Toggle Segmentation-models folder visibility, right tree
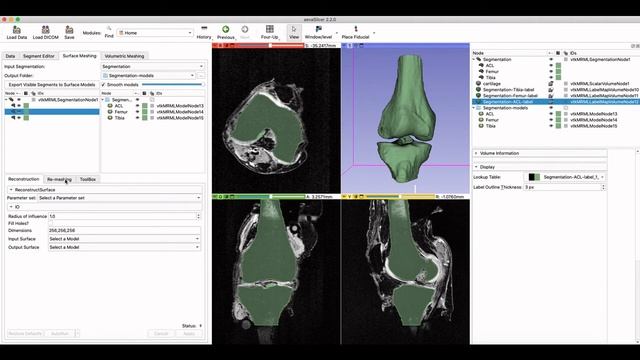Image resolution: width=640 pixels, height=360 pixels. pyautogui.click(x=551, y=108)
